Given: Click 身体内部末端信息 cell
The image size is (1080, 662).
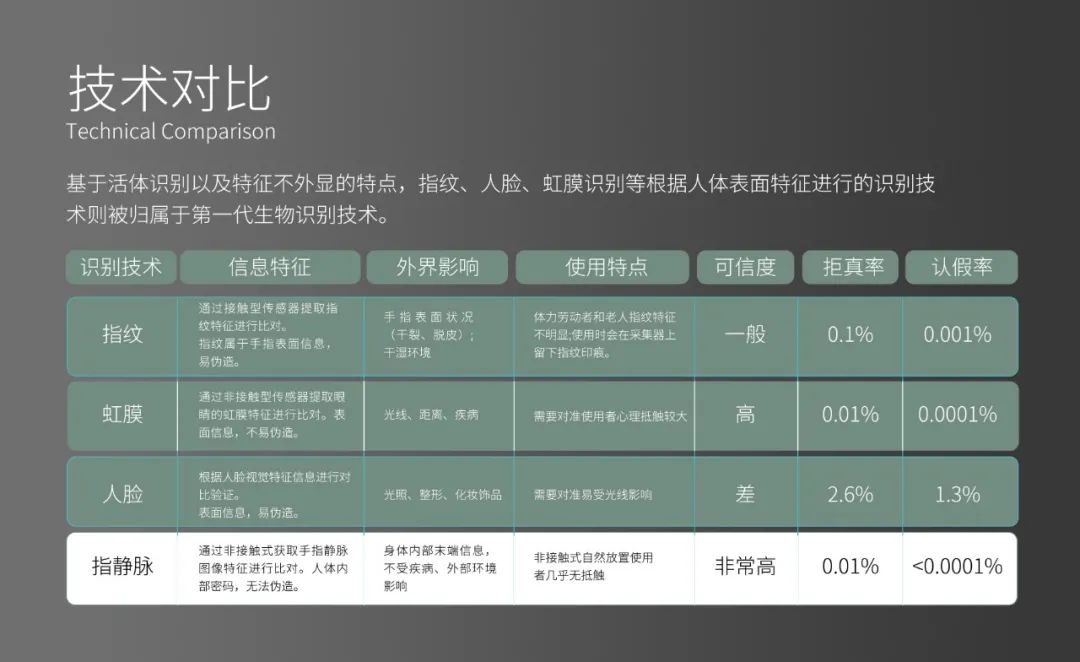Looking at the screenshot, I should pos(439,568).
